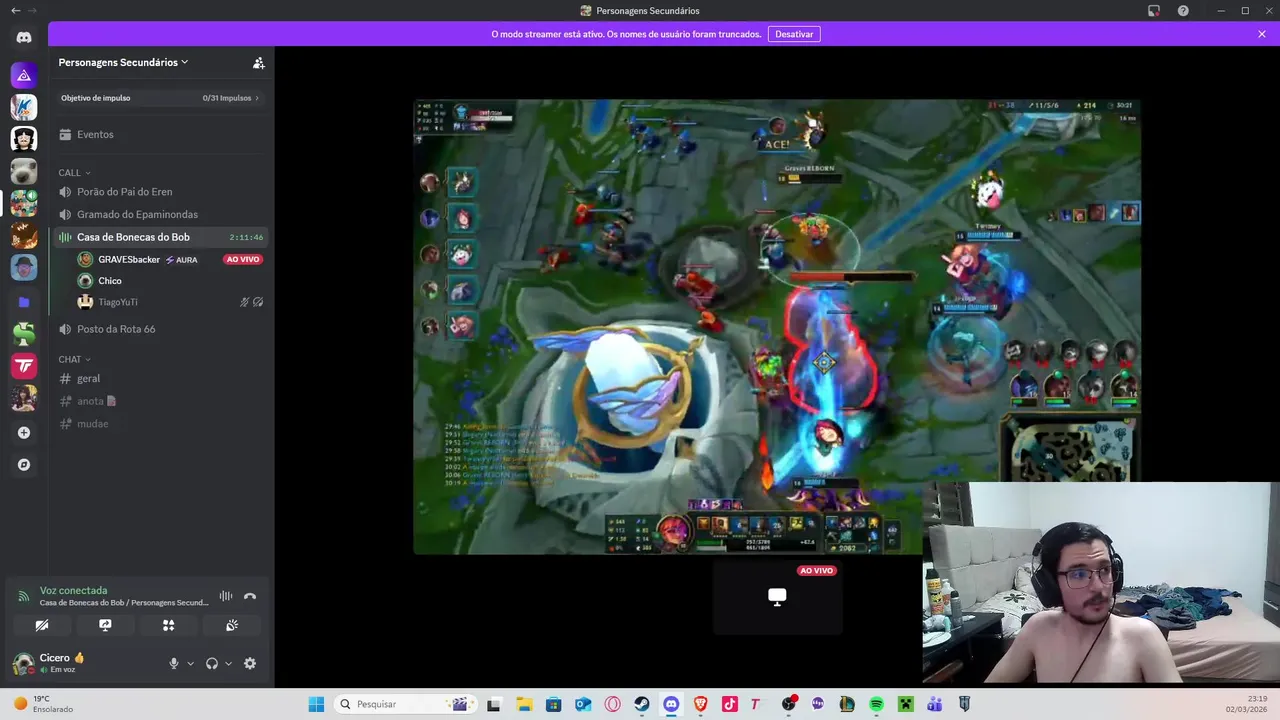Open microphone input options arrow

pyautogui.click(x=190, y=663)
